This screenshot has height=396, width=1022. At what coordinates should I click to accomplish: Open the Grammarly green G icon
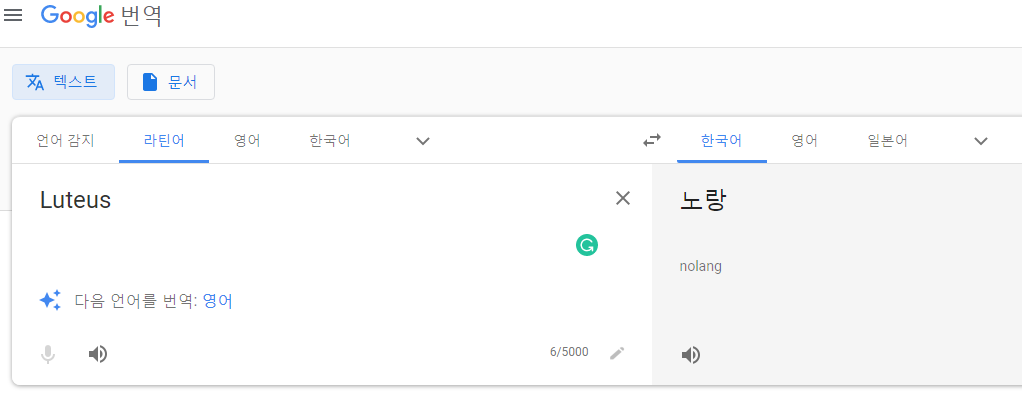pyautogui.click(x=587, y=245)
